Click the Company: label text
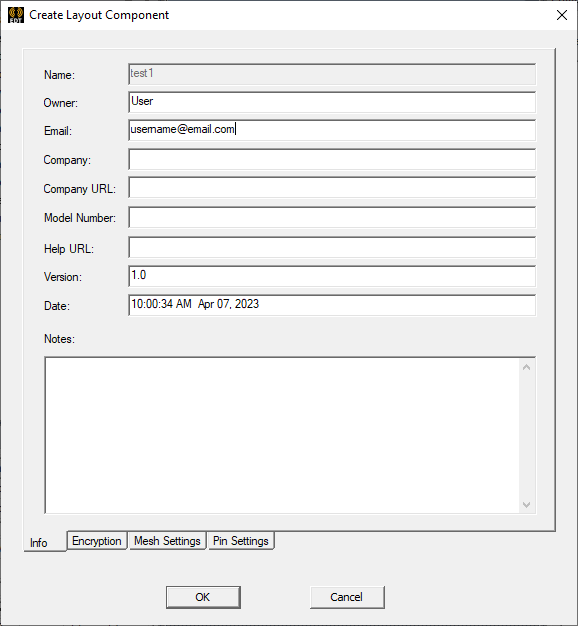Image resolution: width=578 pixels, height=626 pixels. click(x=67, y=160)
